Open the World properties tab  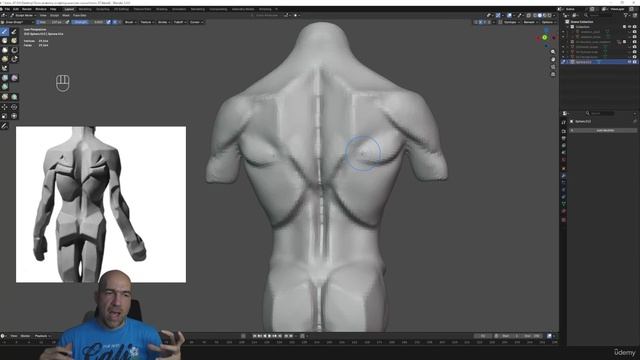click(x=564, y=160)
